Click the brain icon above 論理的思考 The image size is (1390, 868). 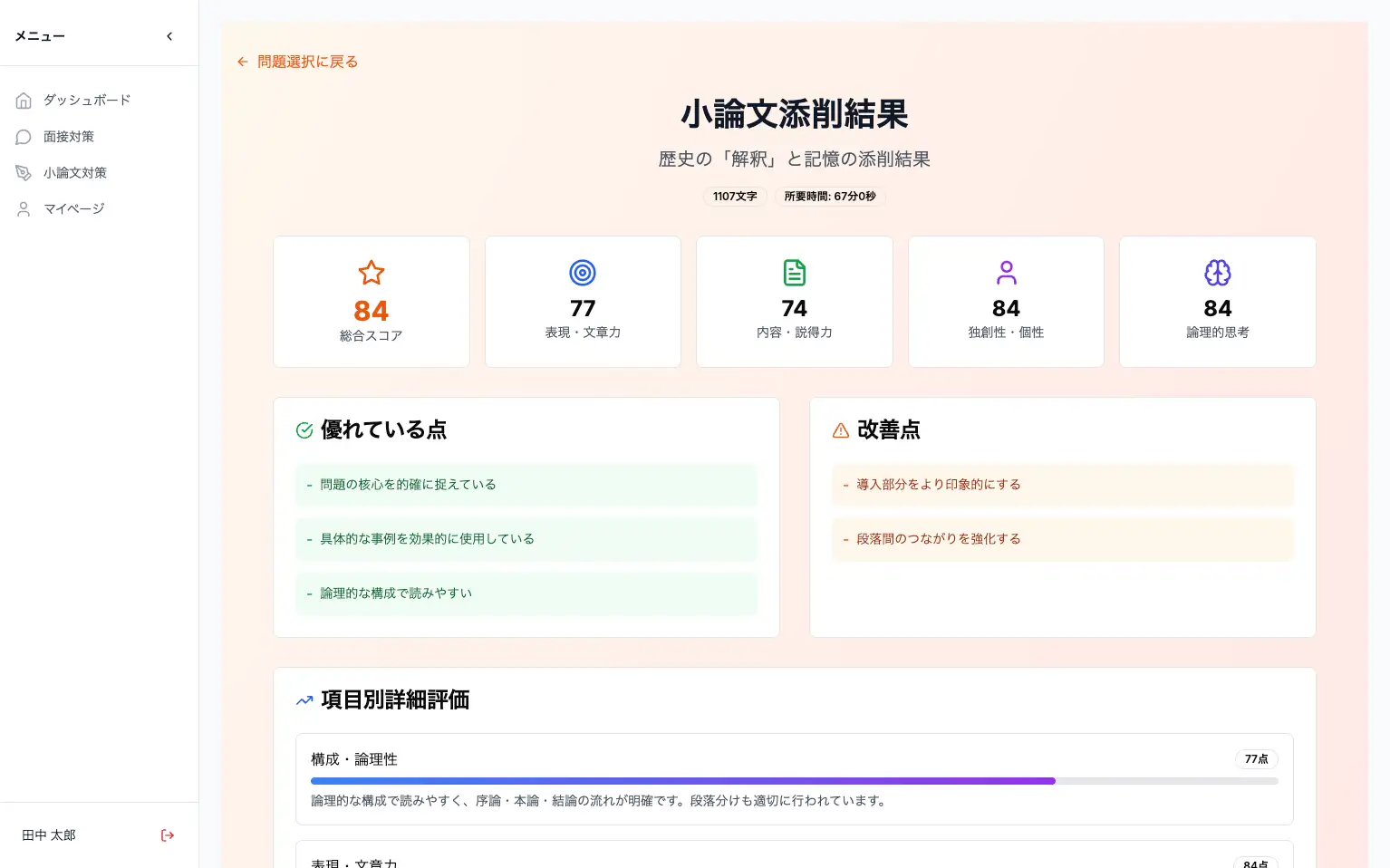pos(1218,273)
